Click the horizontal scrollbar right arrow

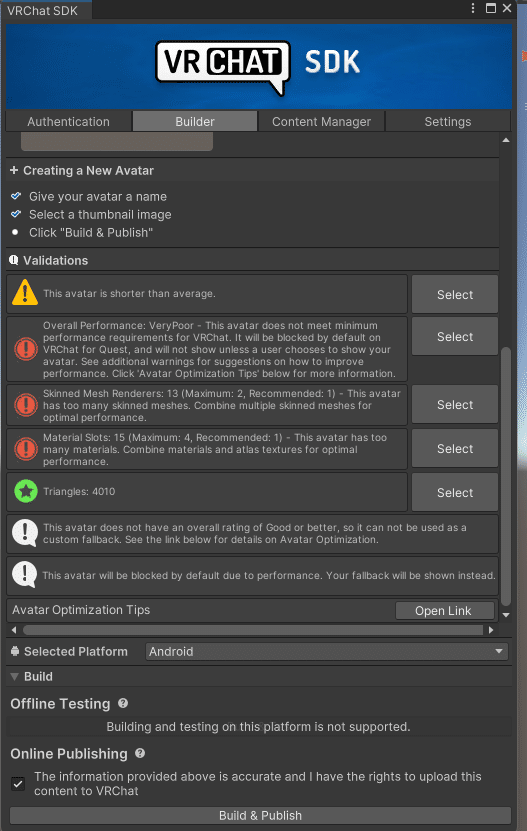(x=491, y=630)
